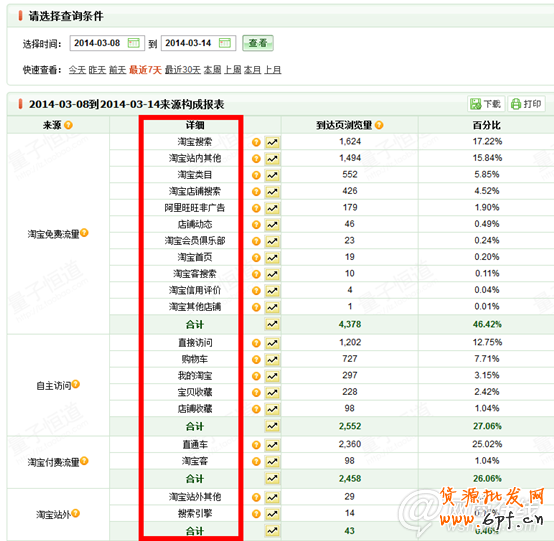Open trend chart for 淘宝客搜索 row

(x=272, y=274)
